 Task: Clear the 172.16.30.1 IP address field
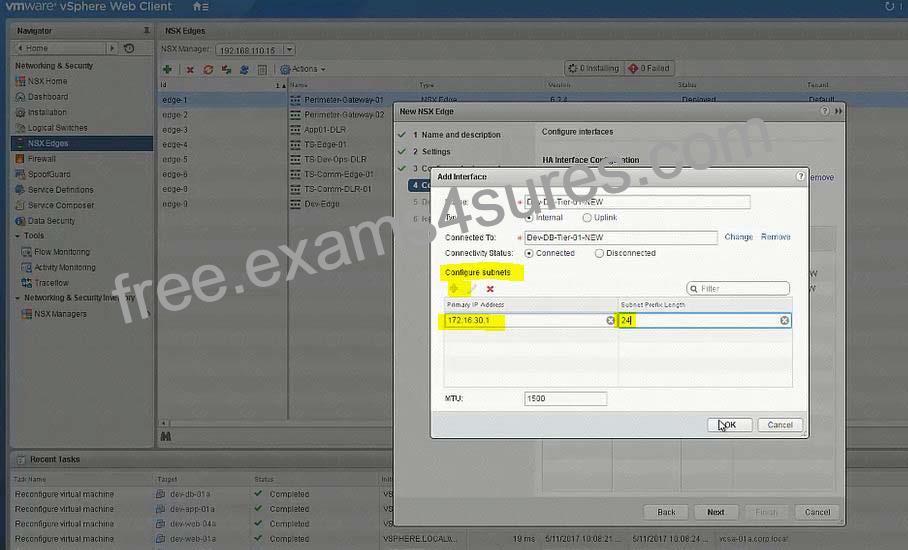[x=610, y=320]
